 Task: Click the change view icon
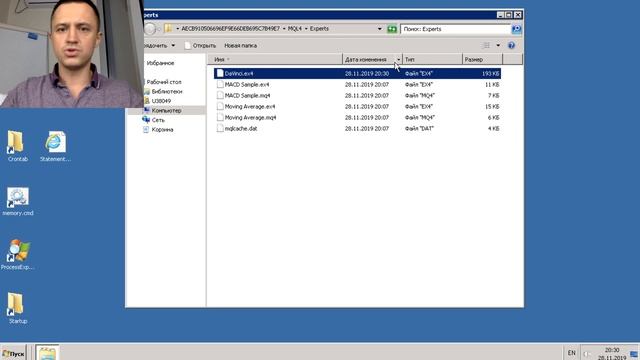(x=487, y=45)
